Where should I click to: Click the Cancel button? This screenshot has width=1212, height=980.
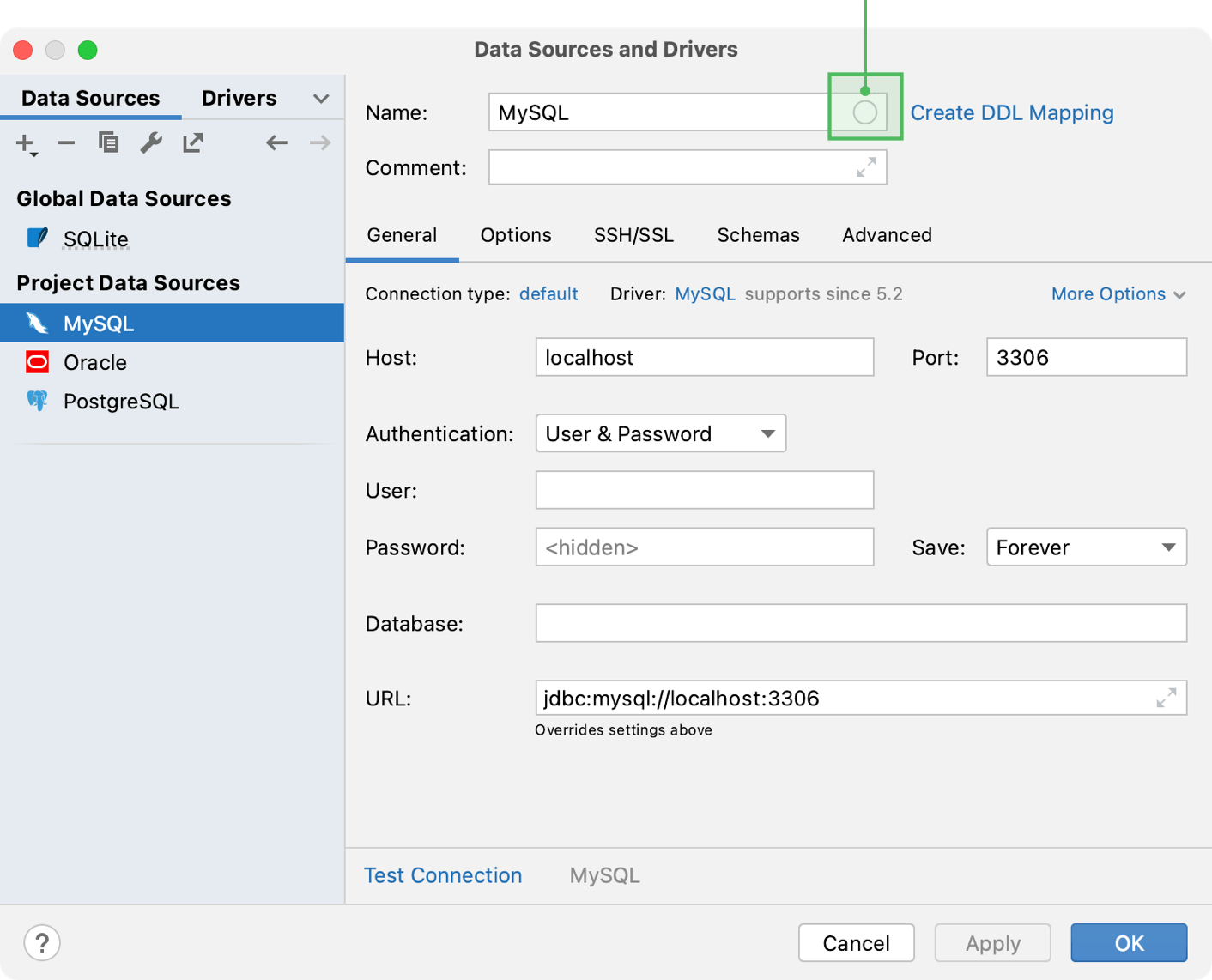(856, 943)
